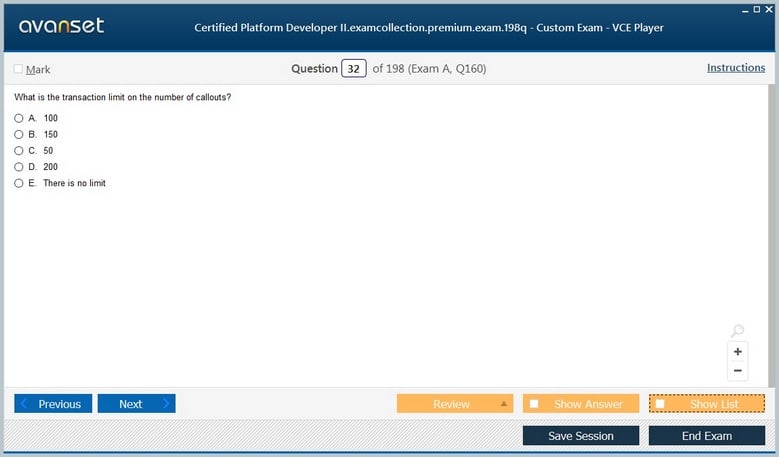This screenshot has width=779, height=457.
Task: Toggle the Show Answer checkbox button
Action: [534, 404]
